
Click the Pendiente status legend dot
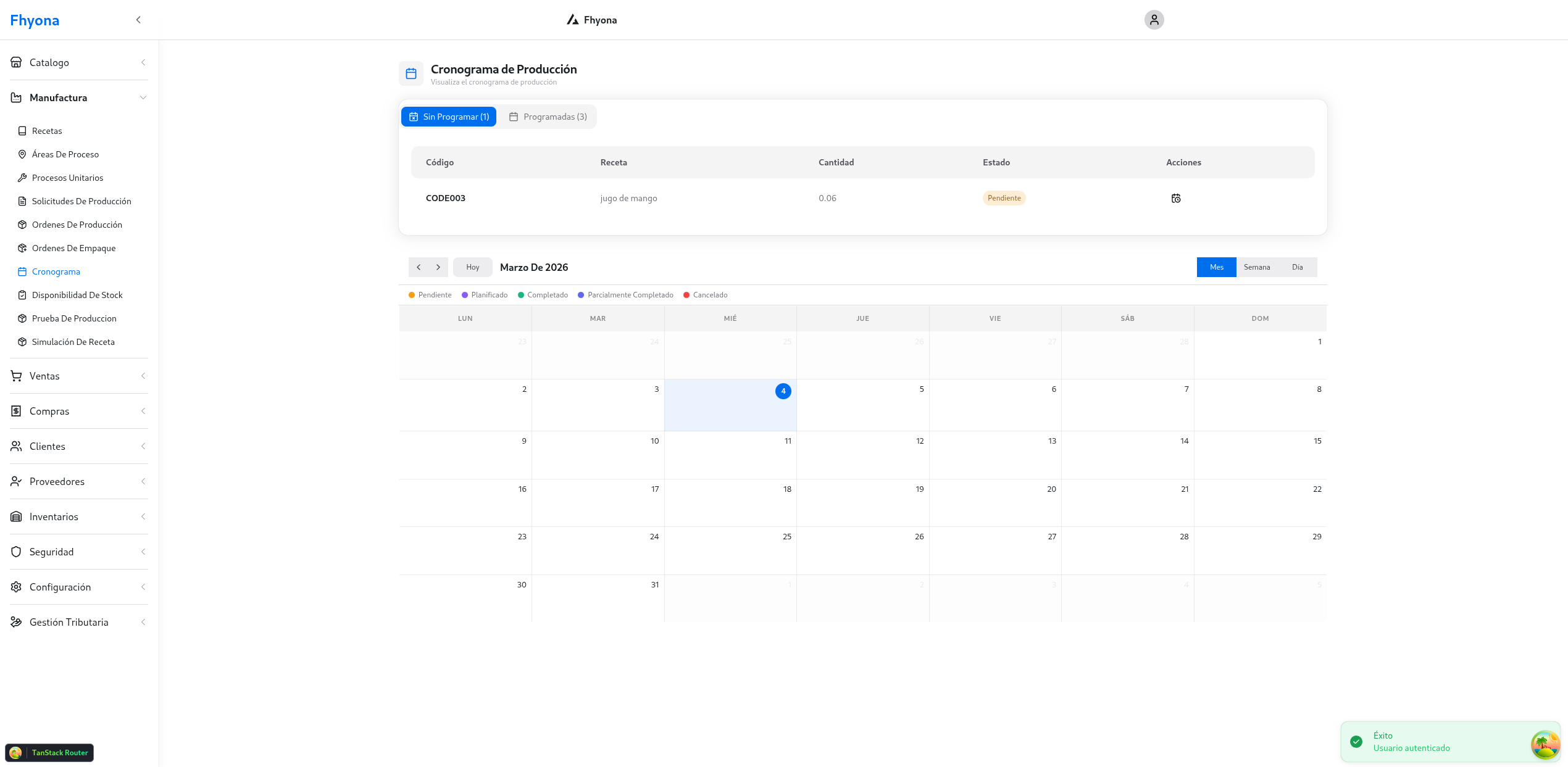pos(412,295)
